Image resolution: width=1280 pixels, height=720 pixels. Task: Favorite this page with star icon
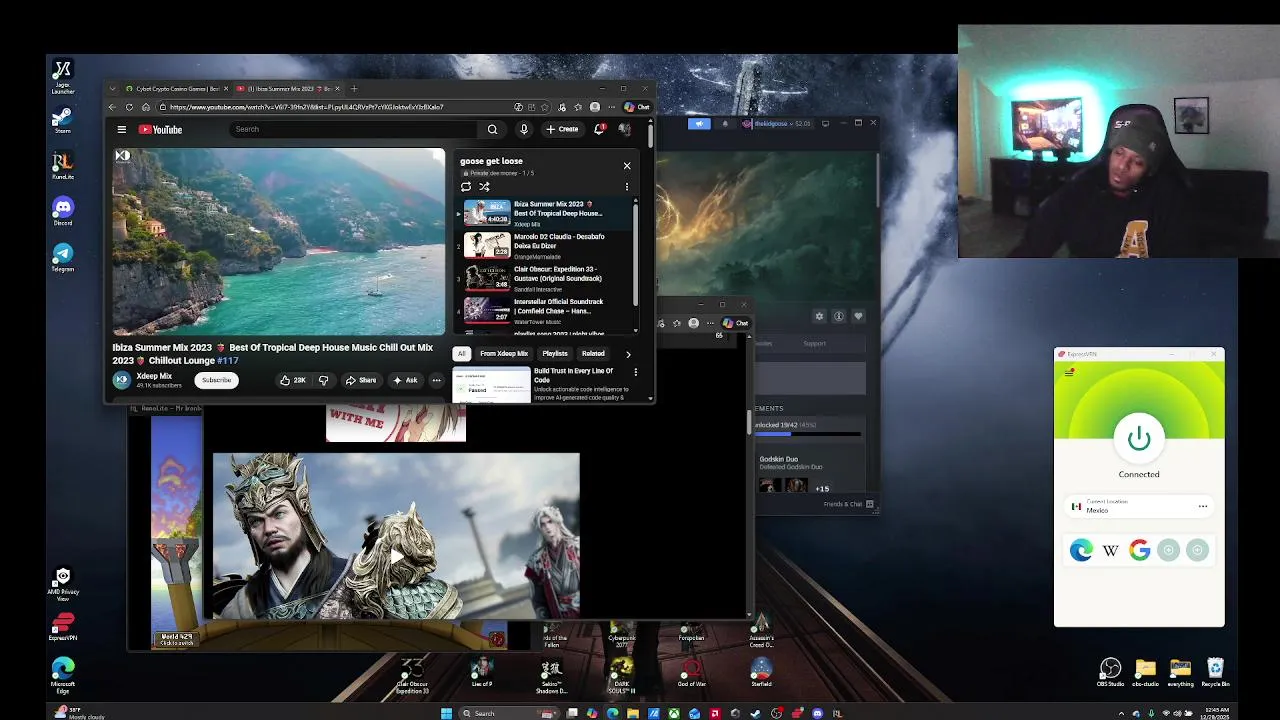(544, 107)
